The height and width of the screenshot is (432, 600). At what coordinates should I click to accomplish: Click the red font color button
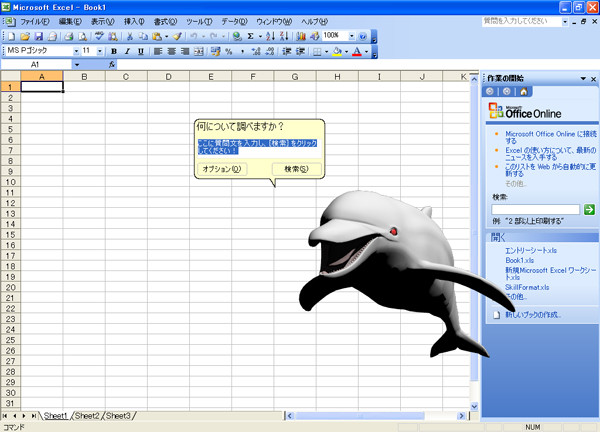click(x=357, y=51)
